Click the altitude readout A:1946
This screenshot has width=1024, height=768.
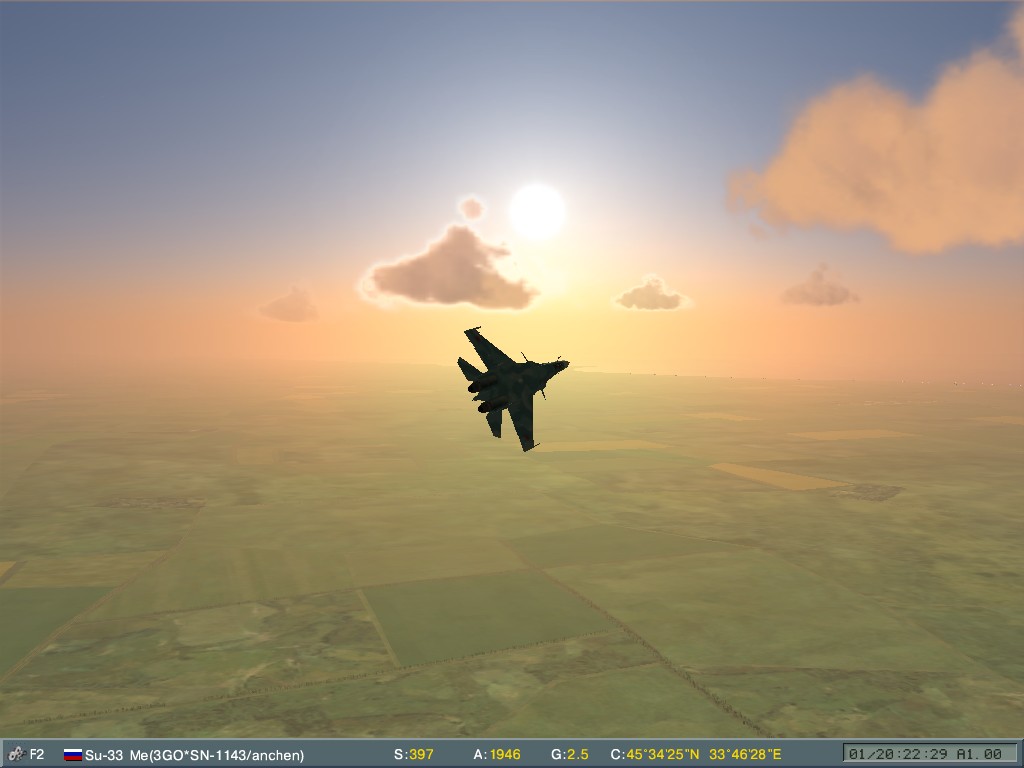click(497, 754)
